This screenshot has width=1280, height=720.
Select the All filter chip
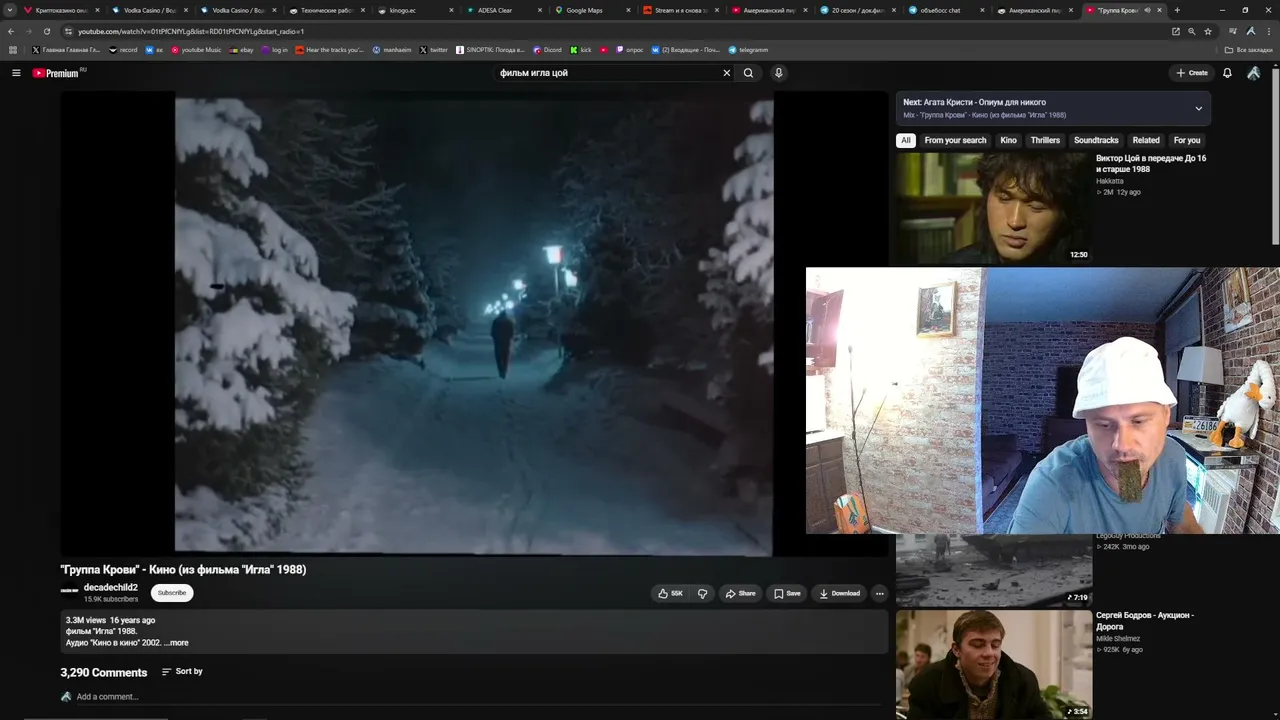(x=906, y=140)
